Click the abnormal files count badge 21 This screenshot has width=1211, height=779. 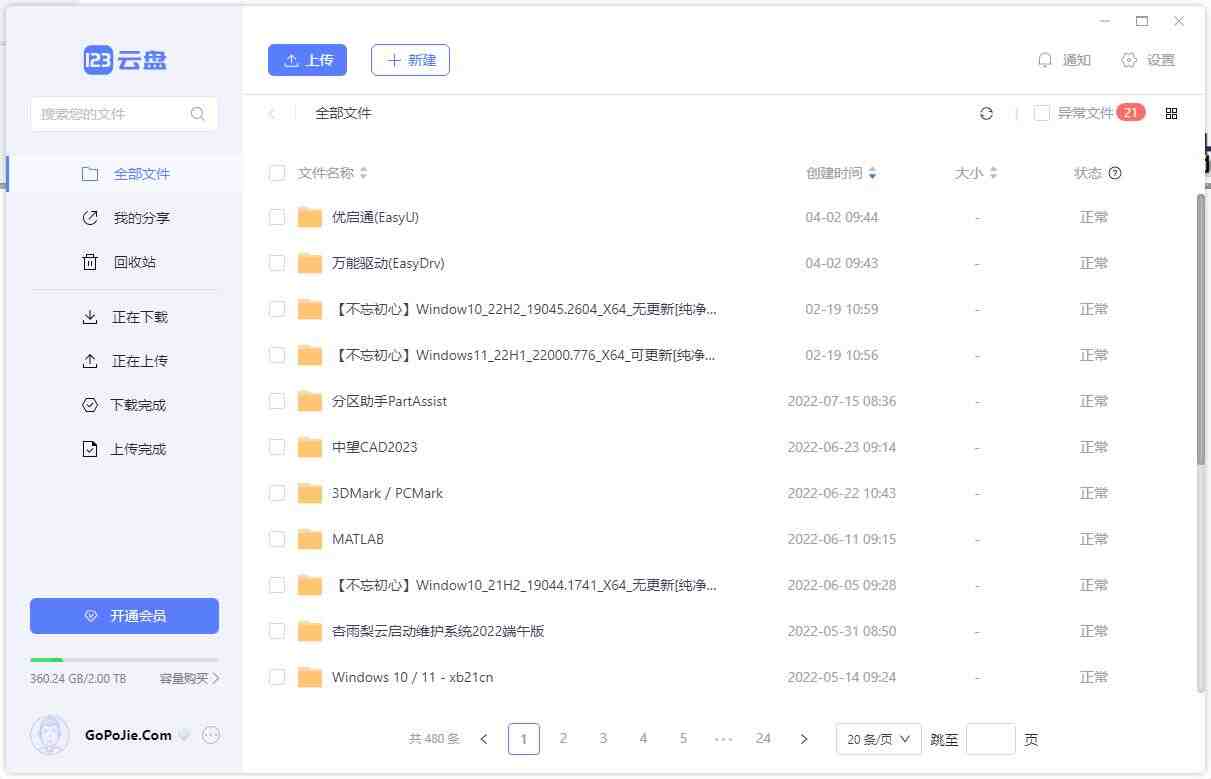point(1131,112)
